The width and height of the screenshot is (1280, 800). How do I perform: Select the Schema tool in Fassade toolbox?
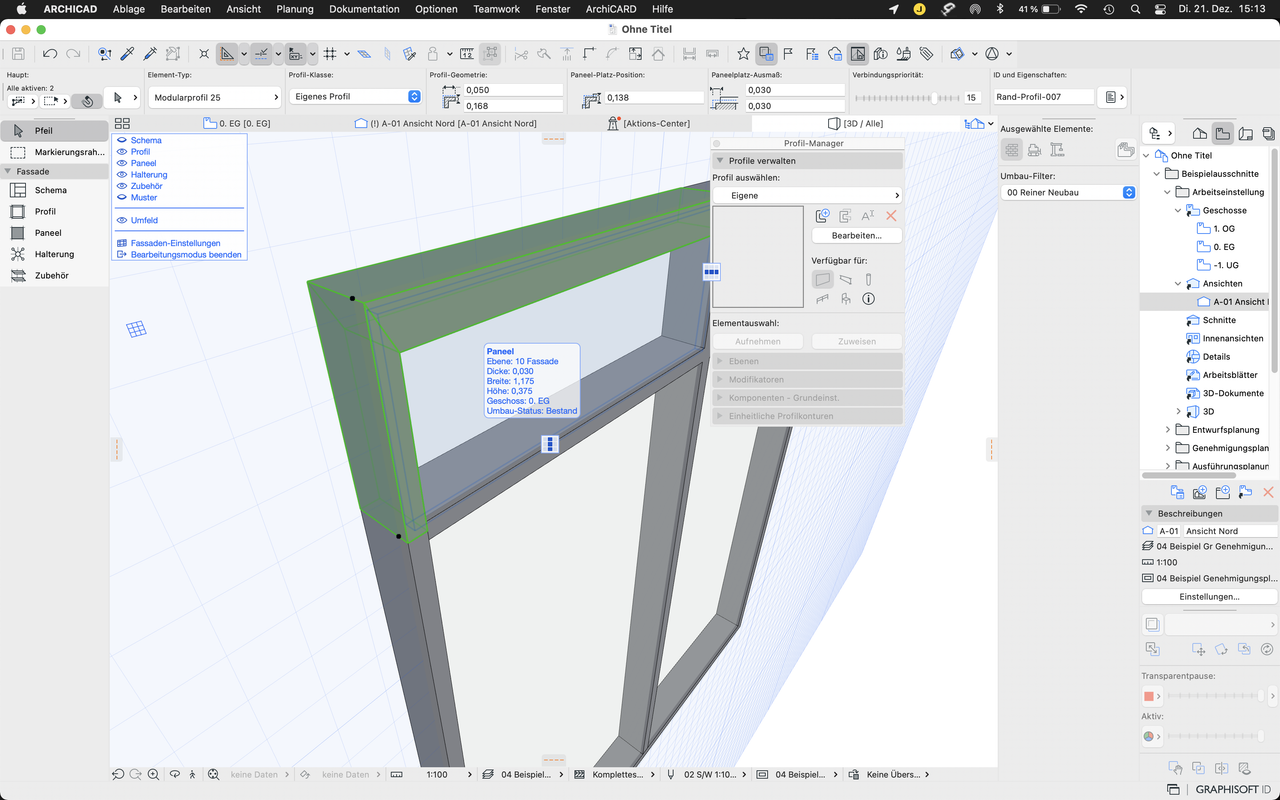click(x=54, y=190)
